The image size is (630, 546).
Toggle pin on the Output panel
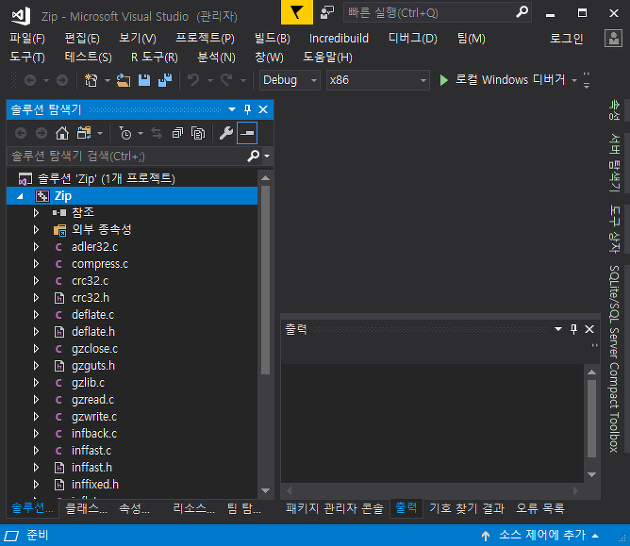pyautogui.click(x=574, y=329)
